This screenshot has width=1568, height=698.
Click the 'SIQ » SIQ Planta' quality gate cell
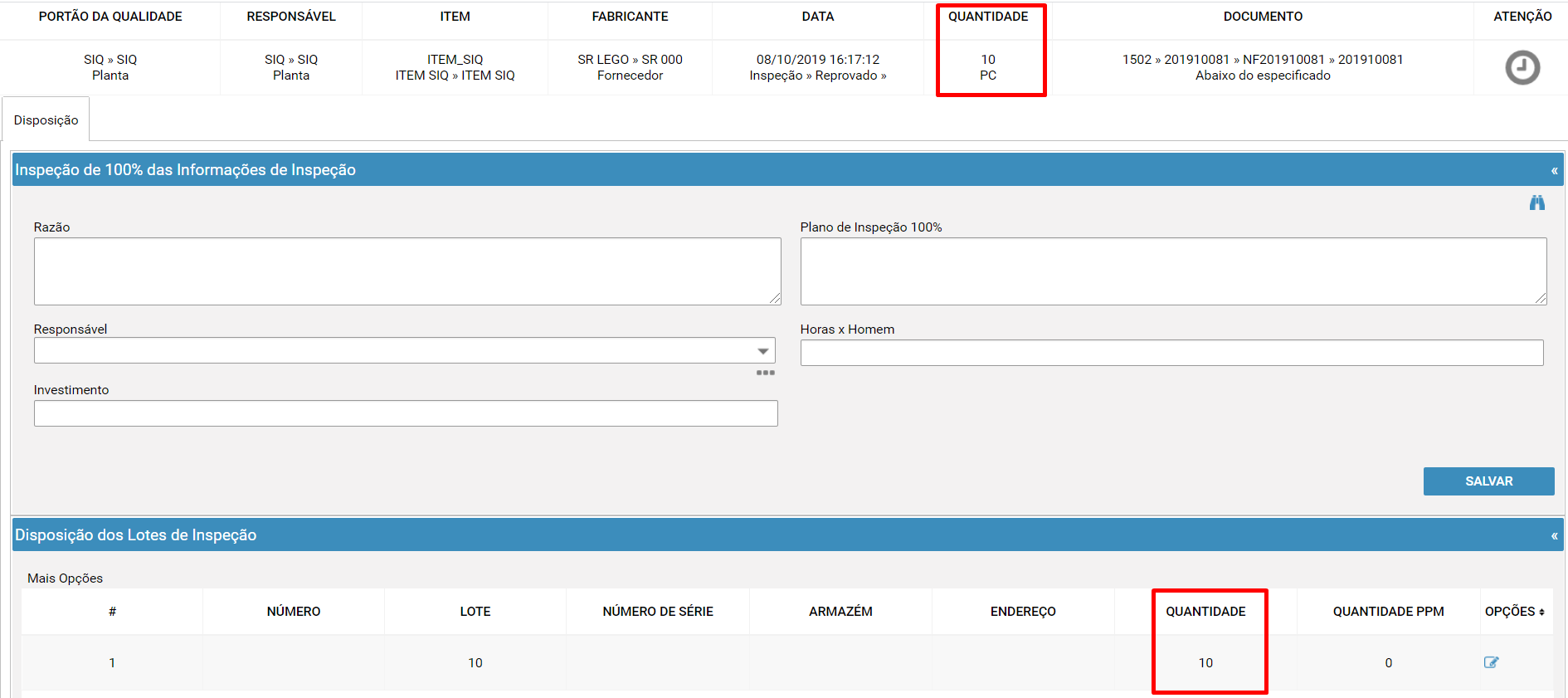(x=110, y=67)
